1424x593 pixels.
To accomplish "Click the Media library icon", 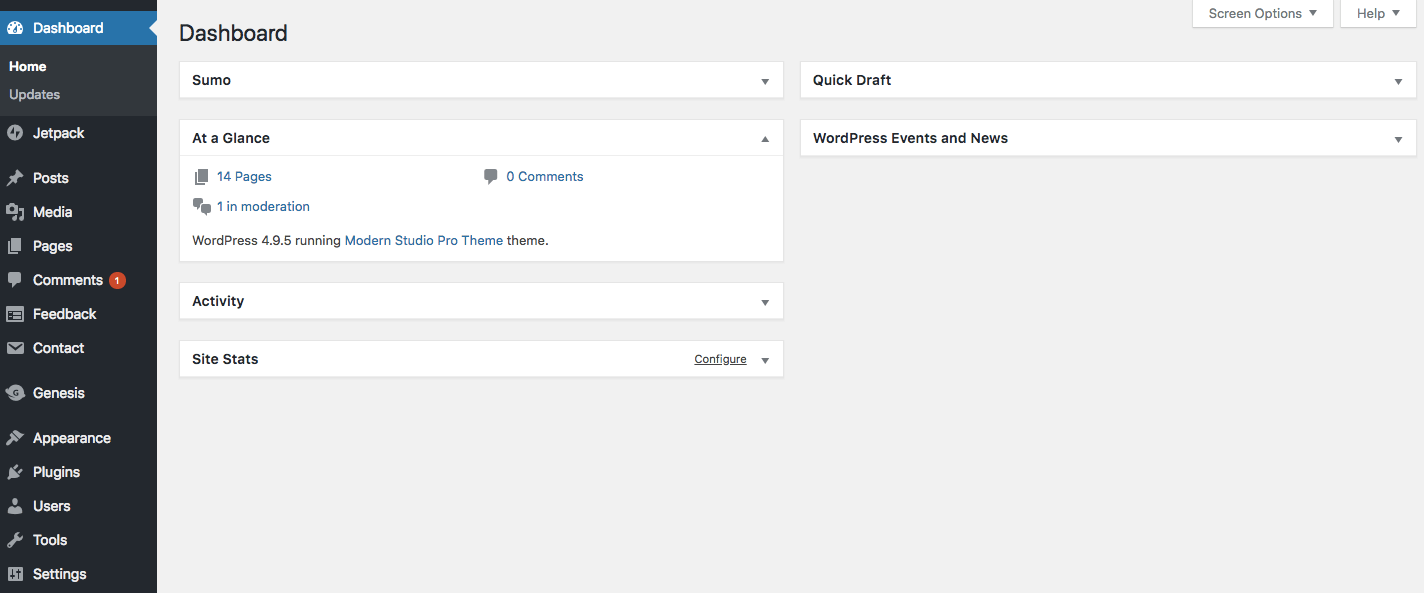I will tap(15, 212).
